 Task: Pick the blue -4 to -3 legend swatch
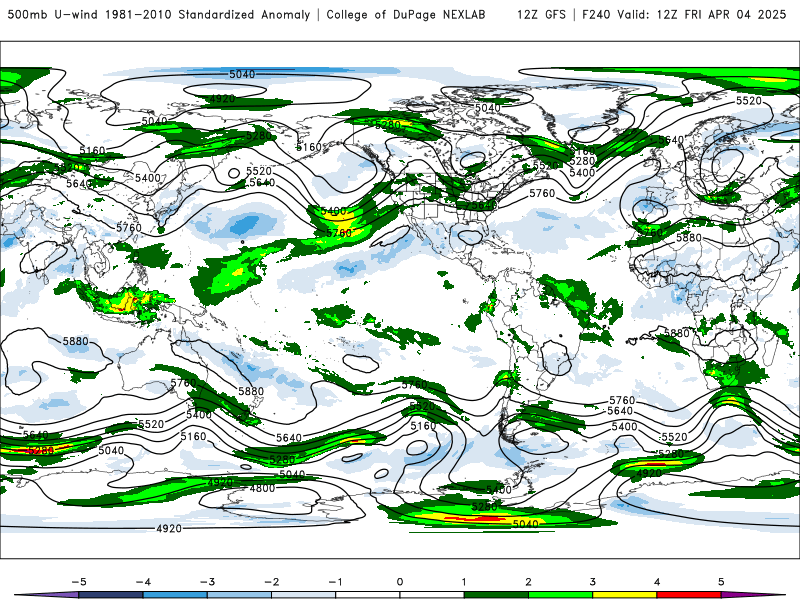[x=176, y=595]
